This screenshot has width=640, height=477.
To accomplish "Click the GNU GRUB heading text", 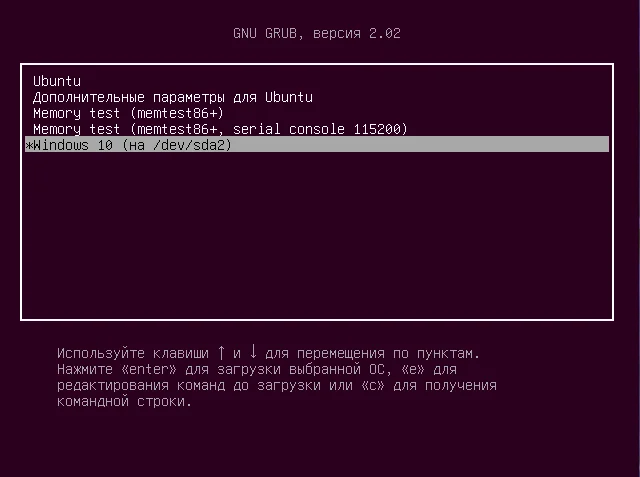I will pyautogui.click(x=268, y=34).
